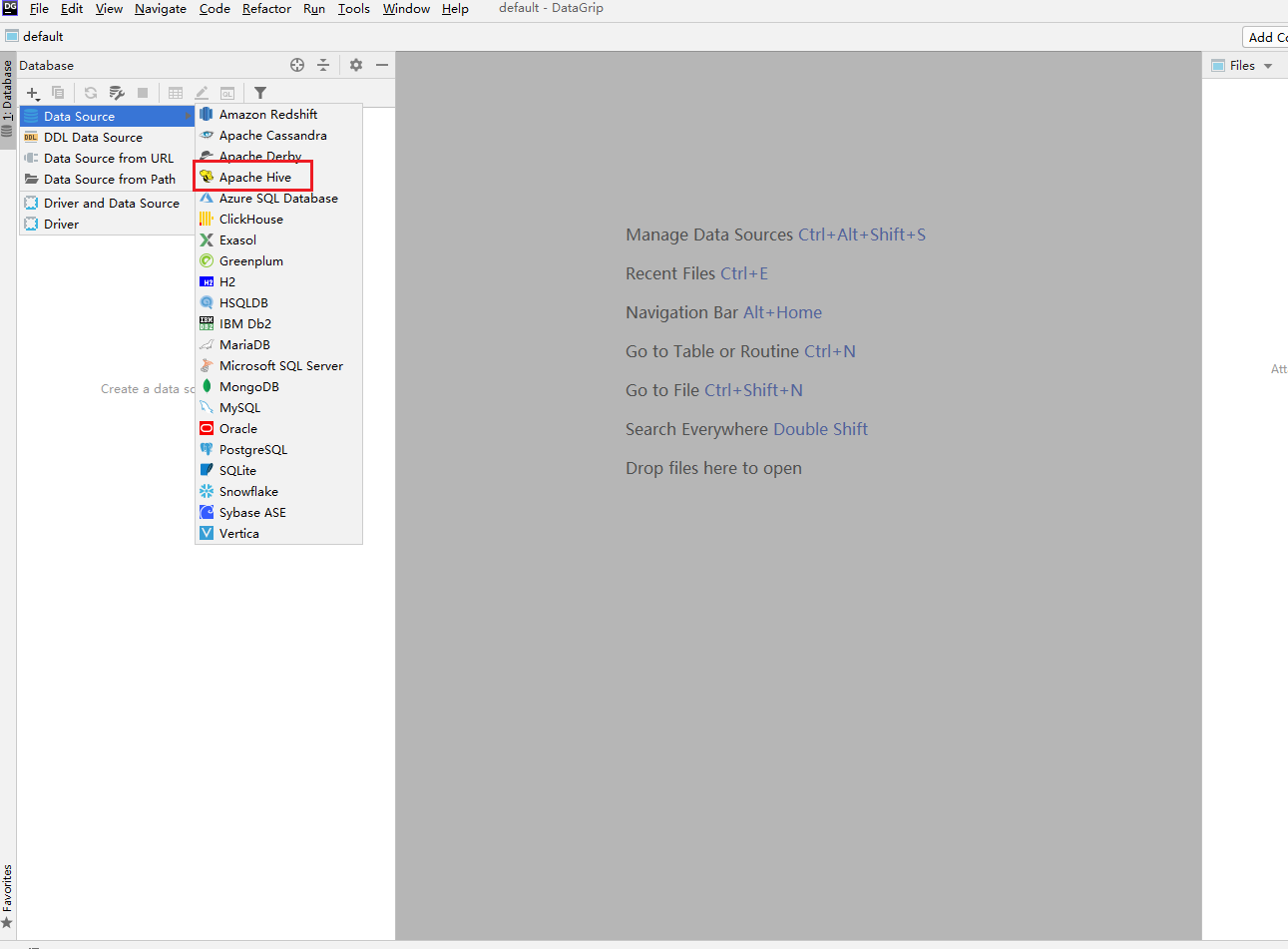Open the Edit menu
This screenshot has height=949, width=1288.
point(72,9)
